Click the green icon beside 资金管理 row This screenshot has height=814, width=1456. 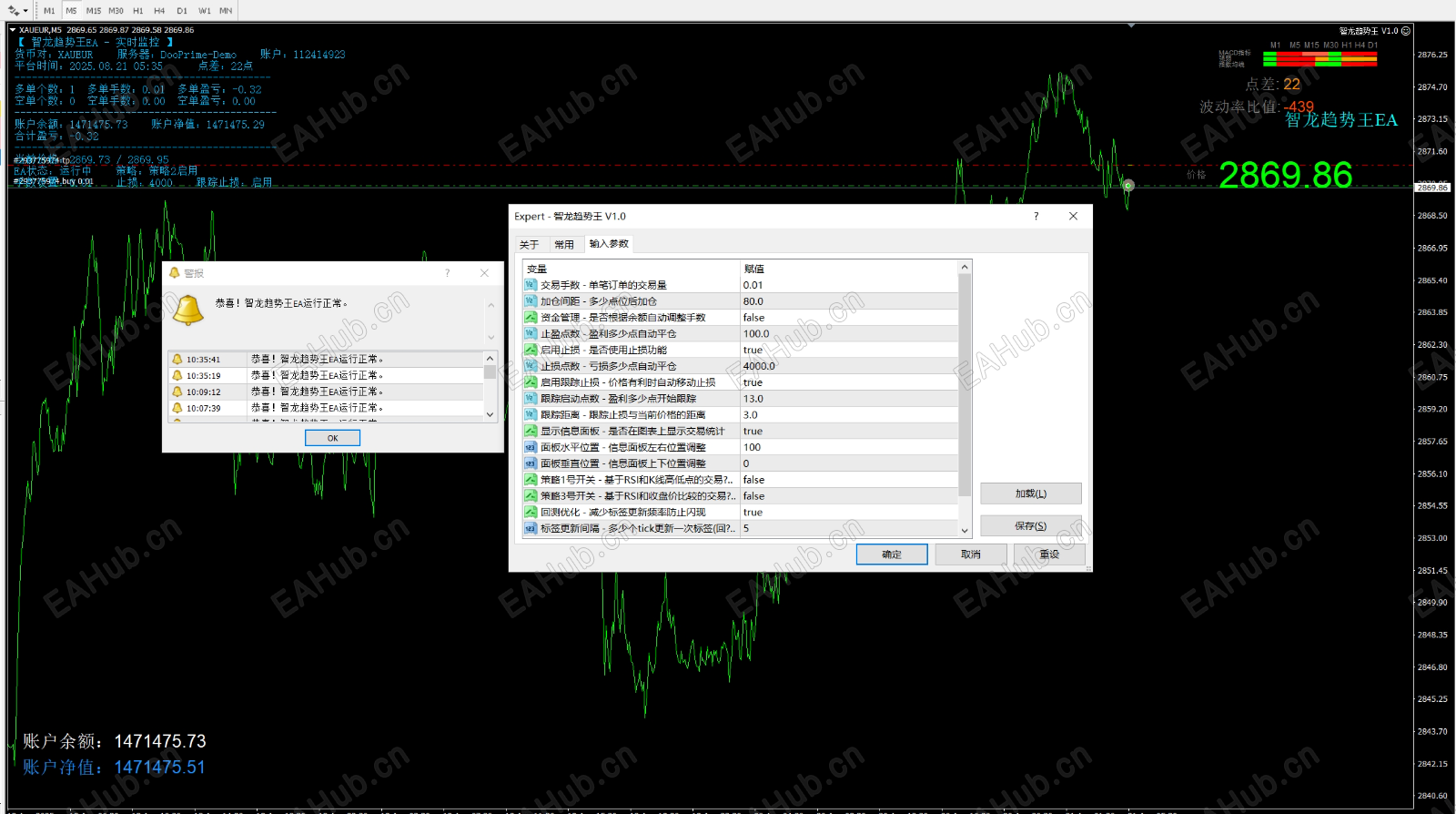[531, 318]
